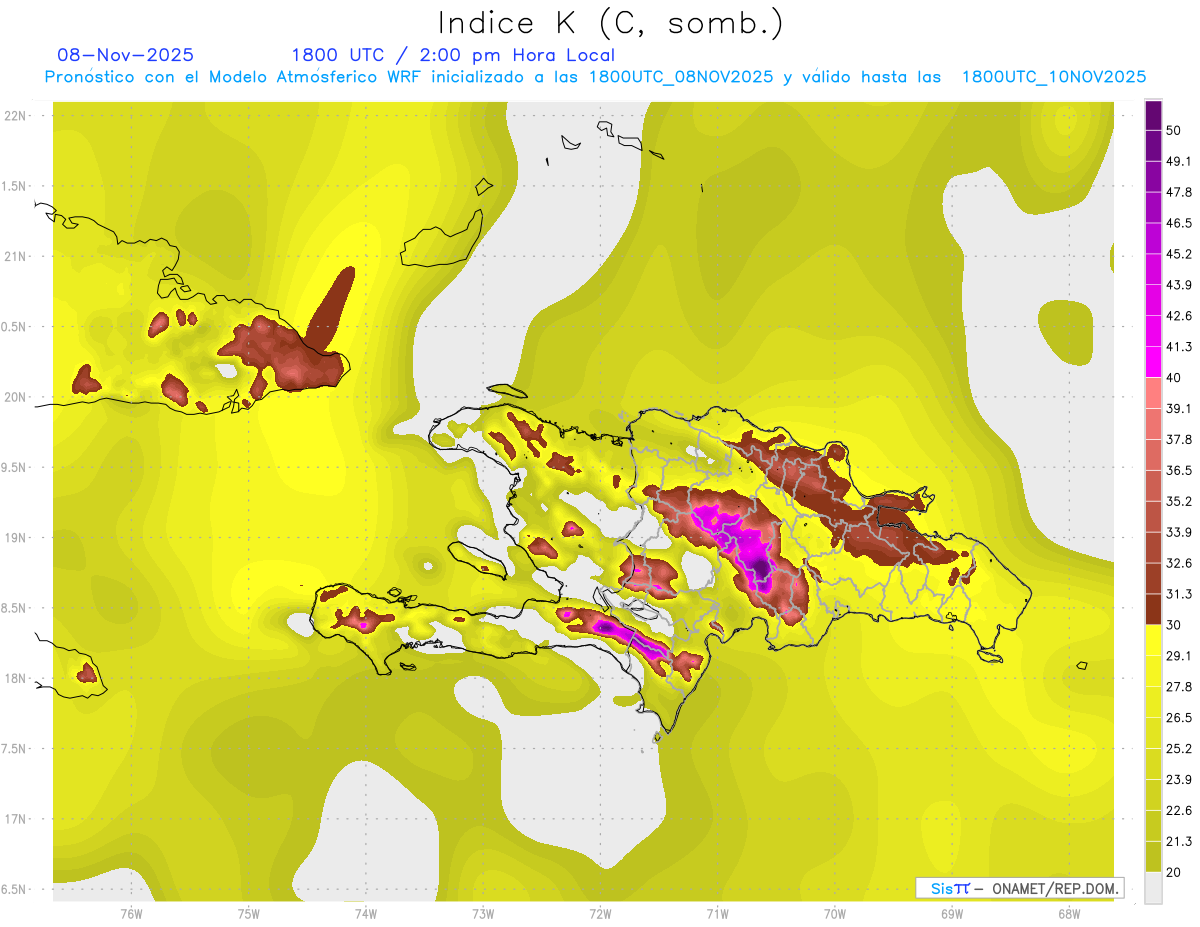Click the dark purple K-index peak in central Dominican Republic

(761, 568)
